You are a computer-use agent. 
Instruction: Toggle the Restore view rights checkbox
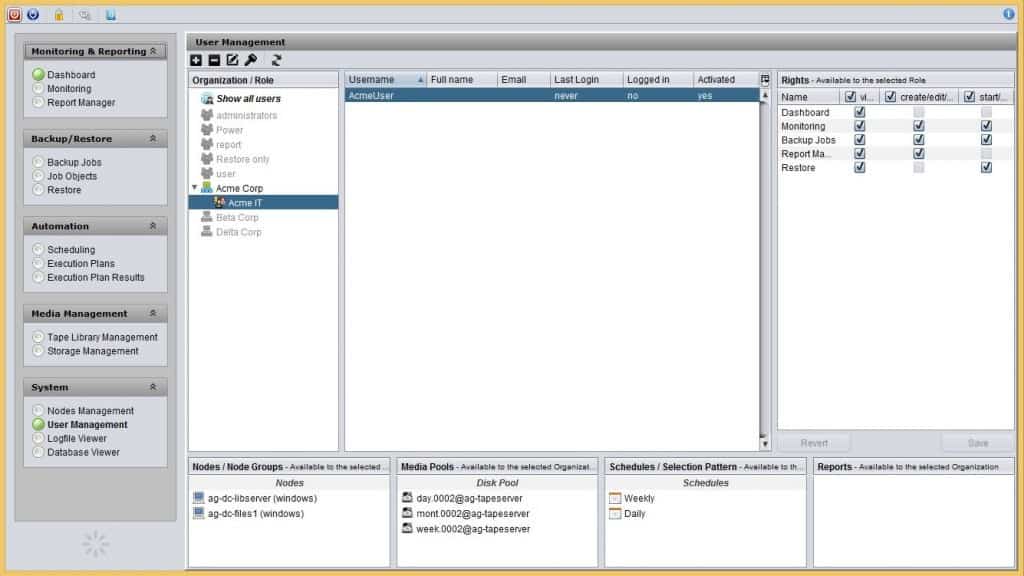tap(860, 168)
